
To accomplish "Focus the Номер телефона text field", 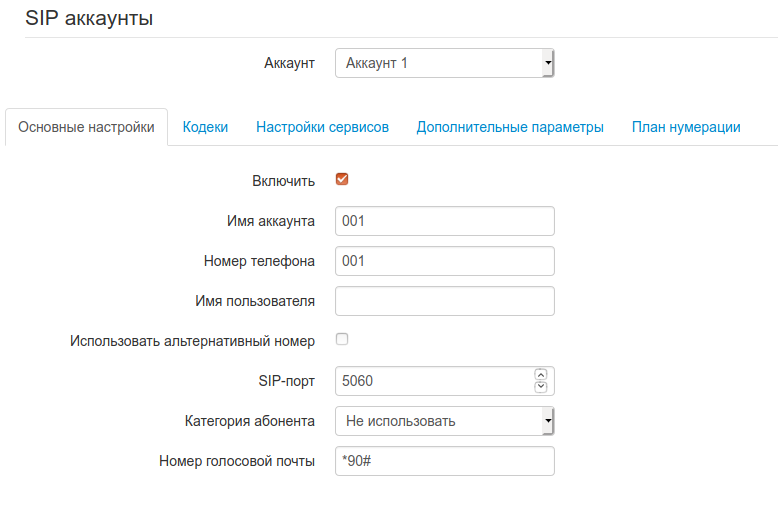I will pyautogui.click(x=444, y=261).
